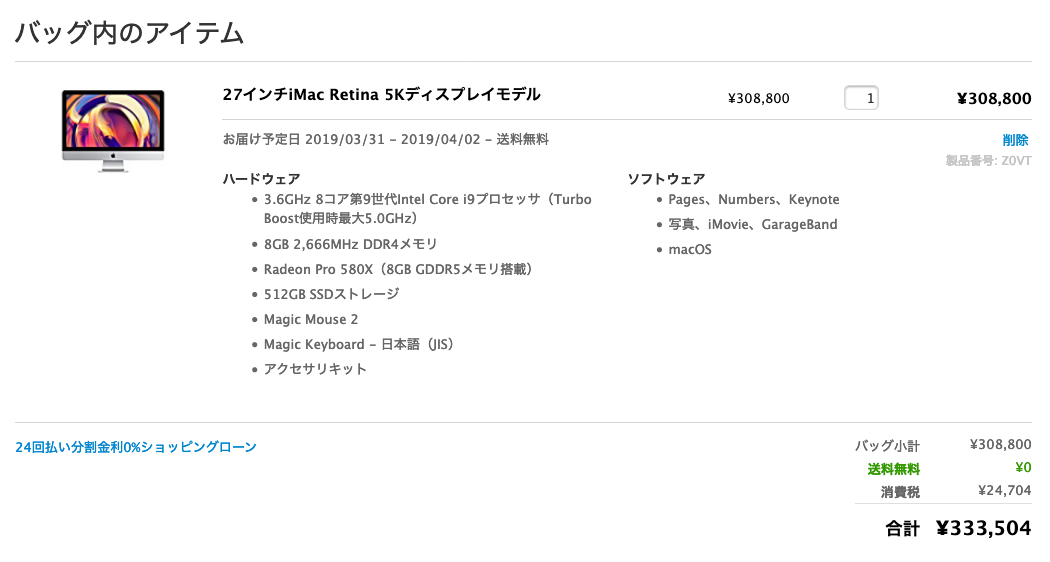
Task: Focus the quantity input field
Action: 861,98
